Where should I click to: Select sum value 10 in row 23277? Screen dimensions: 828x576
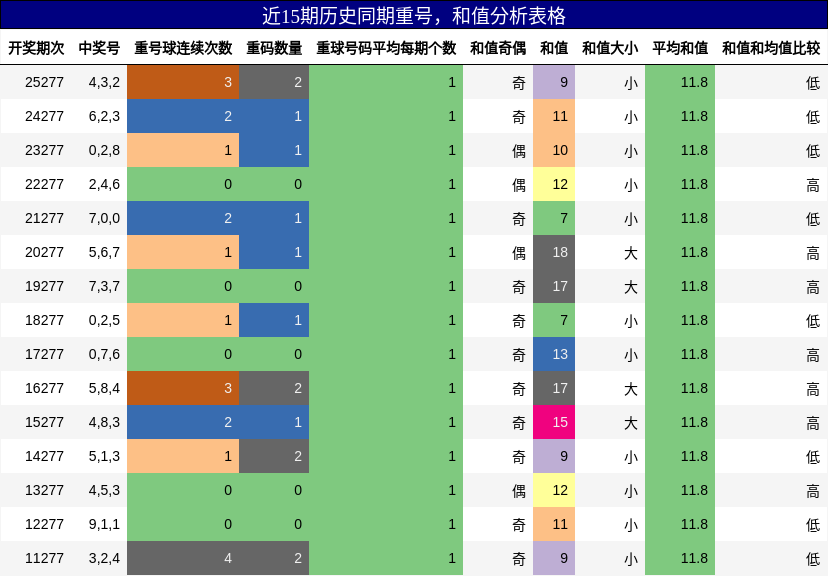click(554, 150)
